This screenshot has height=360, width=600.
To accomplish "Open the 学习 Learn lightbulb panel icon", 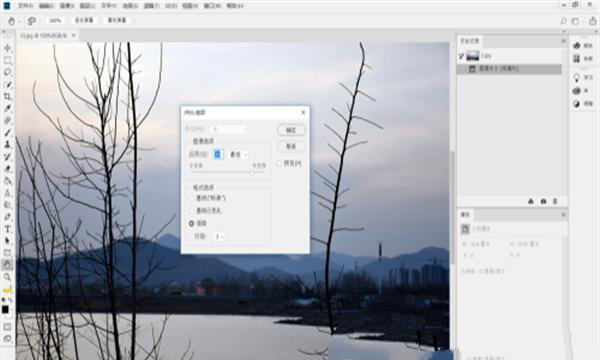I will pos(577,78).
